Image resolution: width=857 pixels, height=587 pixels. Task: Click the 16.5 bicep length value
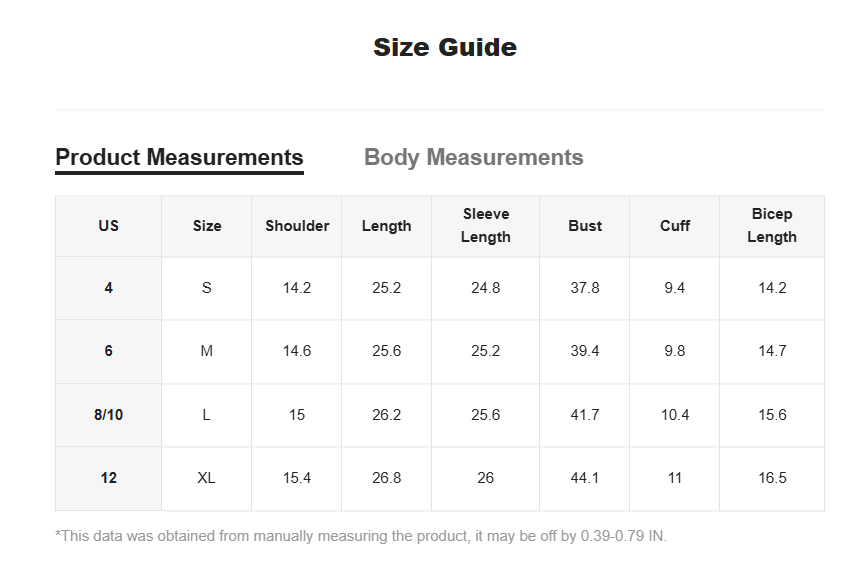(x=772, y=478)
